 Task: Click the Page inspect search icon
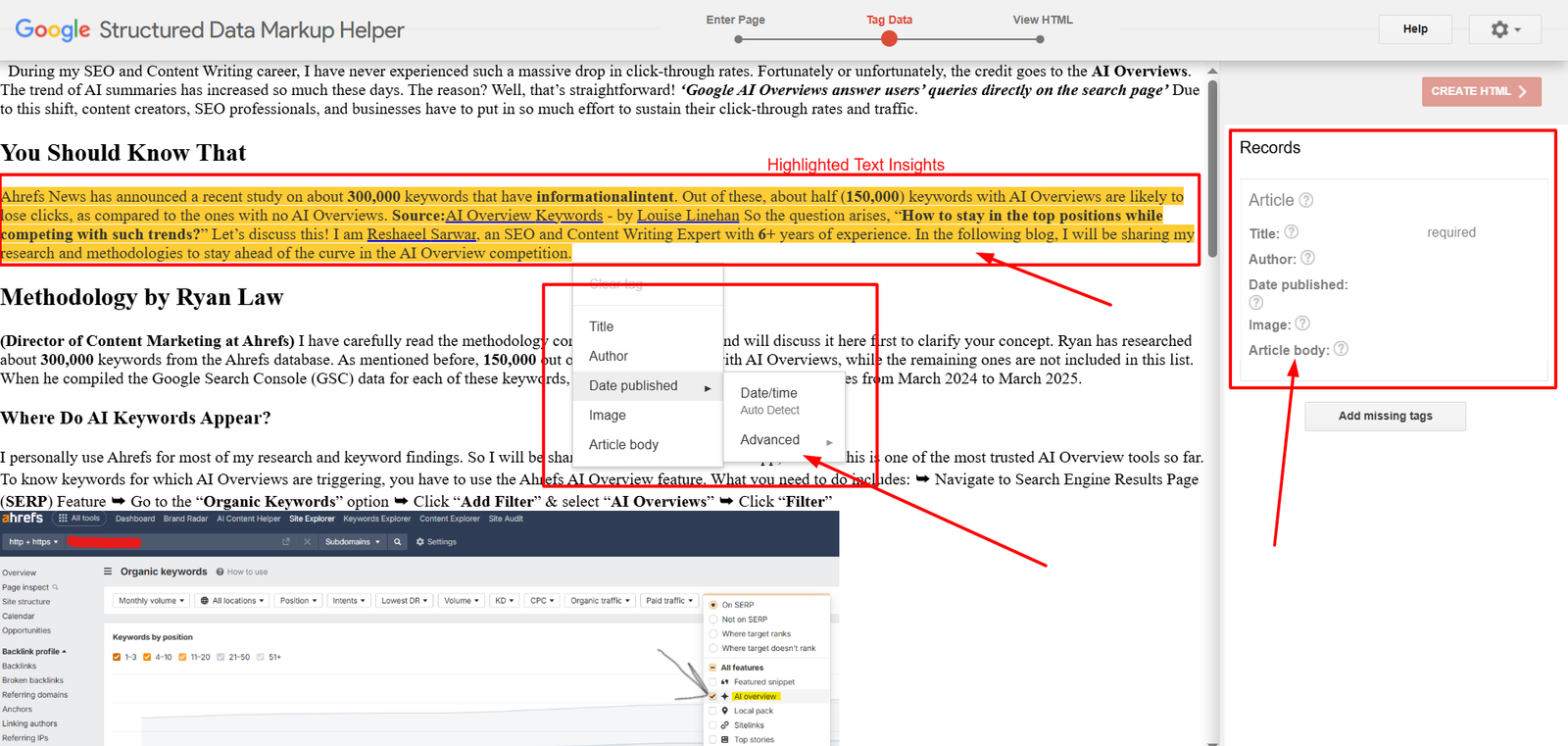tap(55, 587)
